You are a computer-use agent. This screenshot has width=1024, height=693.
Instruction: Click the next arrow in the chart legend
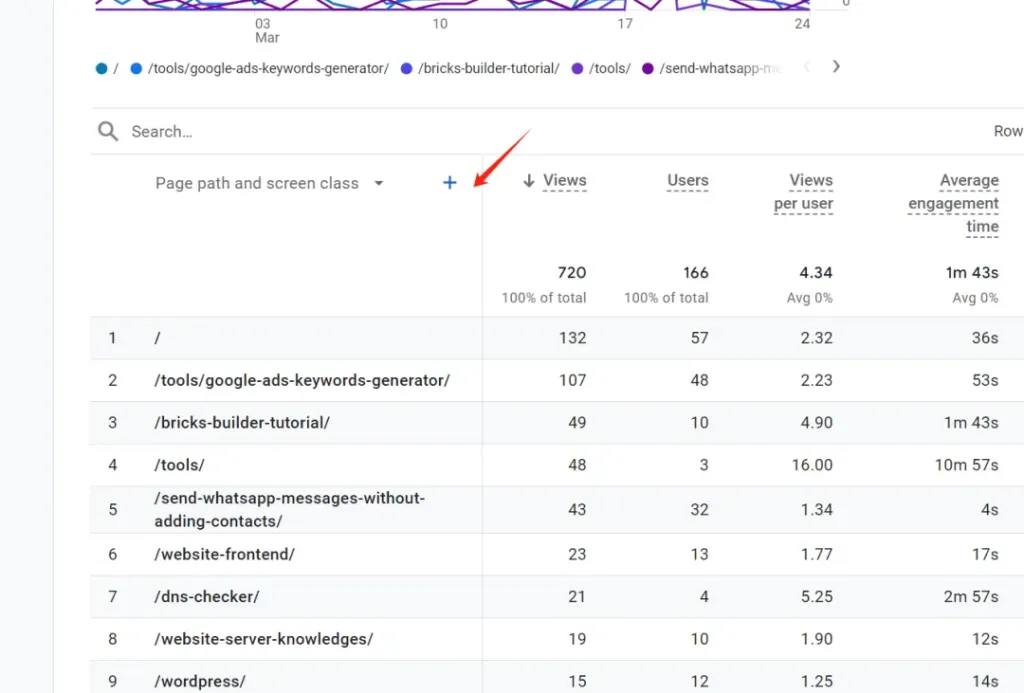coord(836,67)
